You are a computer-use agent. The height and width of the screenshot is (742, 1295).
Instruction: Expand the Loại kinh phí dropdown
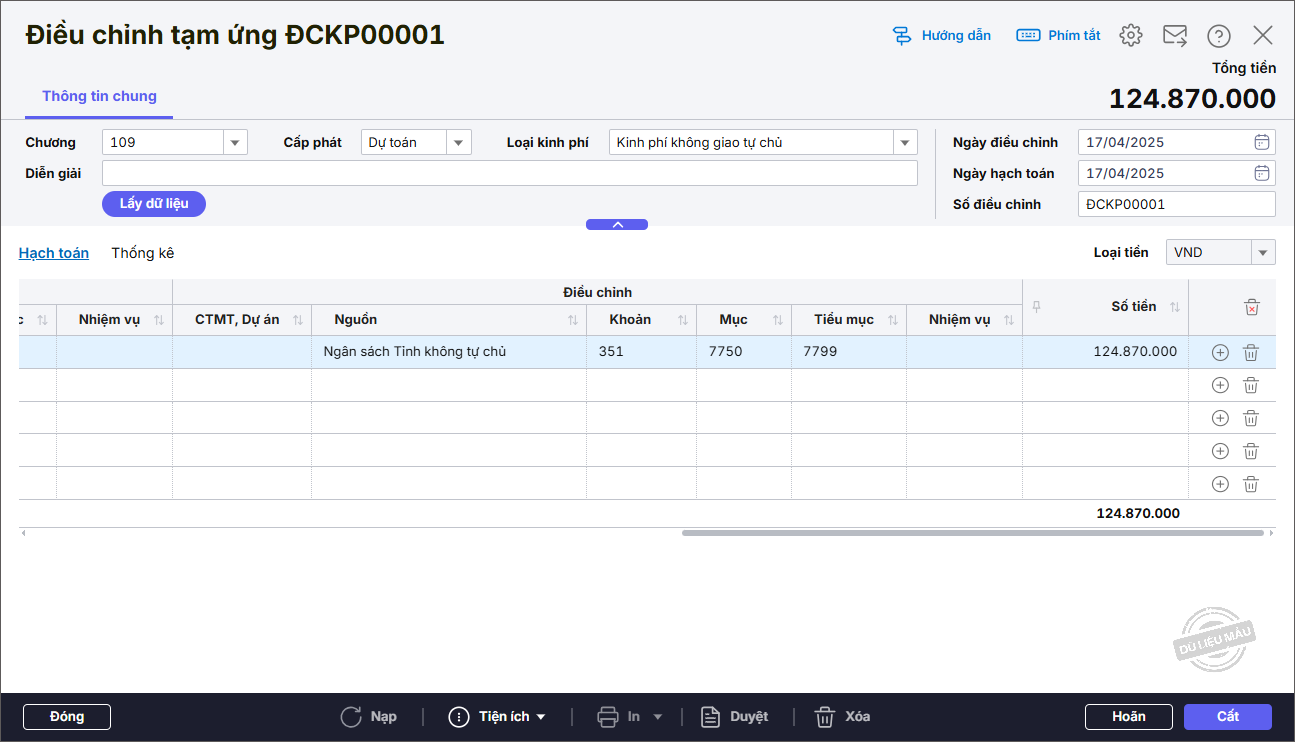(x=905, y=142)
